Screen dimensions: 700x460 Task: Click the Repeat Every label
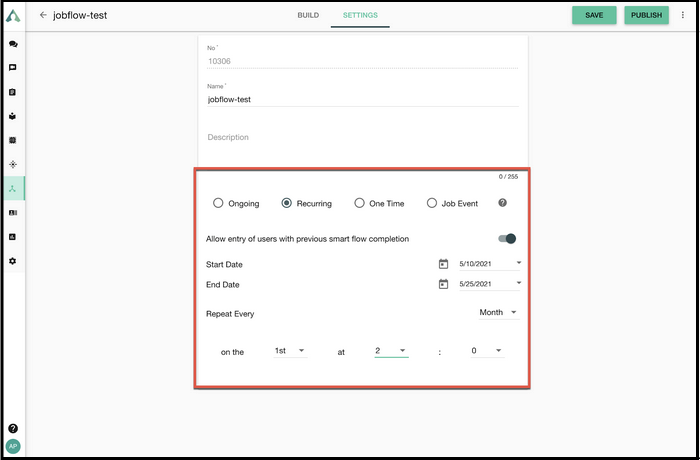230,314
